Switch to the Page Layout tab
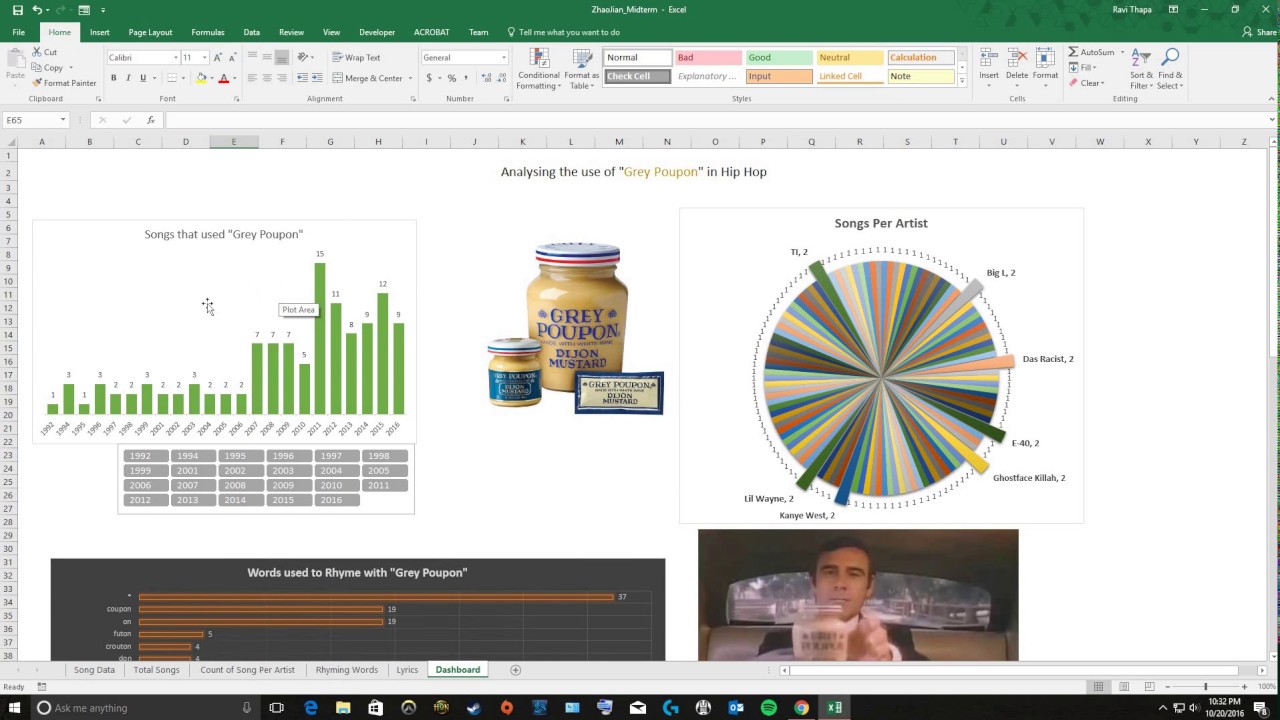 tap(150, 32)
